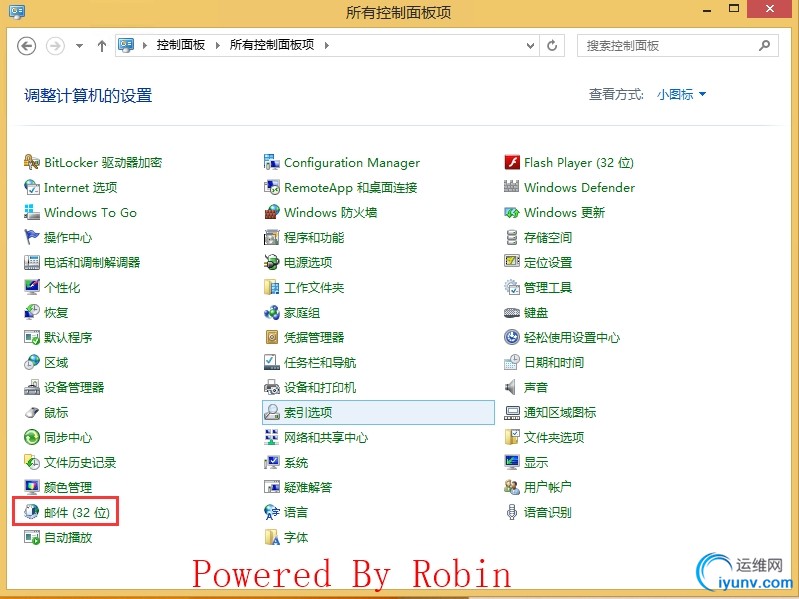Open the Configuration Manager icon
The height and width of the screenshot is (599, 799).
coord(272,162)
